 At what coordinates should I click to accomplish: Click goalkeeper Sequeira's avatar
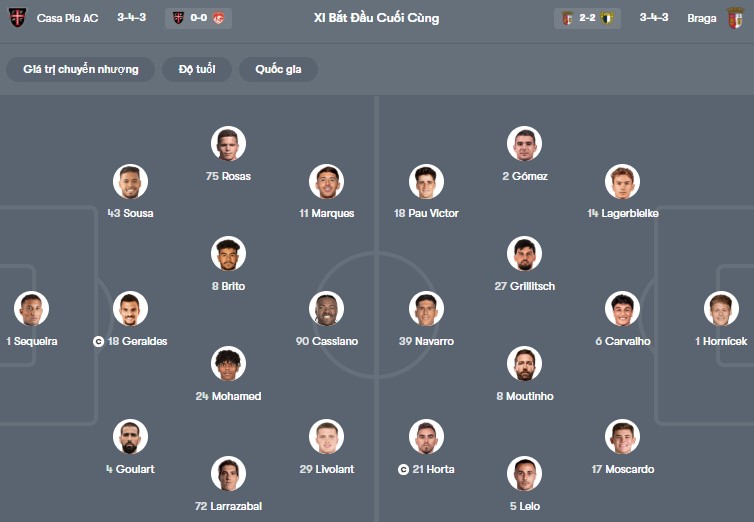pos(32,309)
